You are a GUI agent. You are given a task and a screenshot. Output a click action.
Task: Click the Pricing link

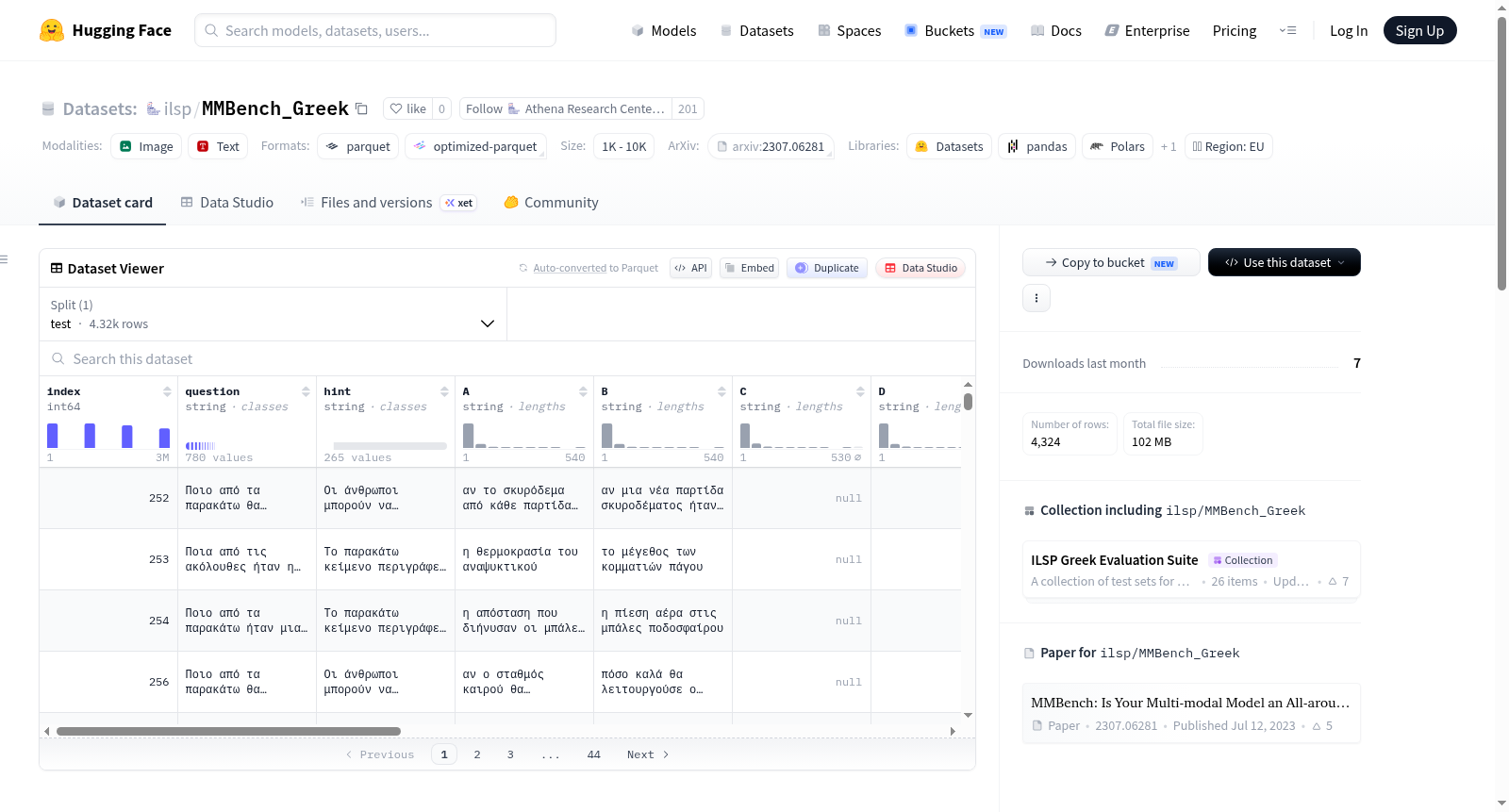(x=1234, y=30)
